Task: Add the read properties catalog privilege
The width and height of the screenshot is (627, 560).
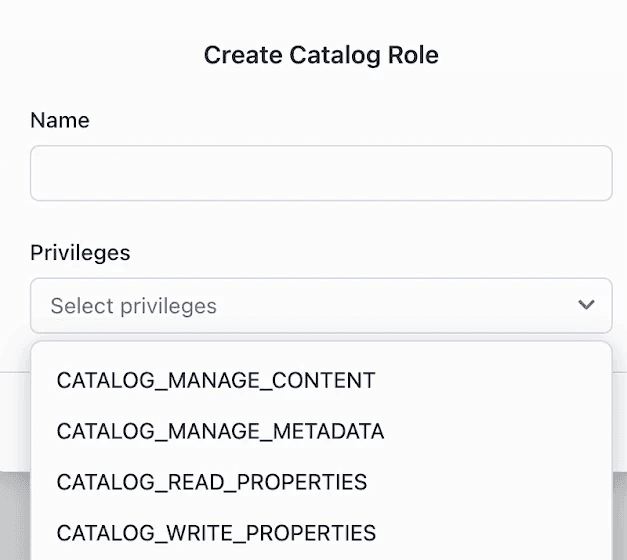Action: (212, 482)
